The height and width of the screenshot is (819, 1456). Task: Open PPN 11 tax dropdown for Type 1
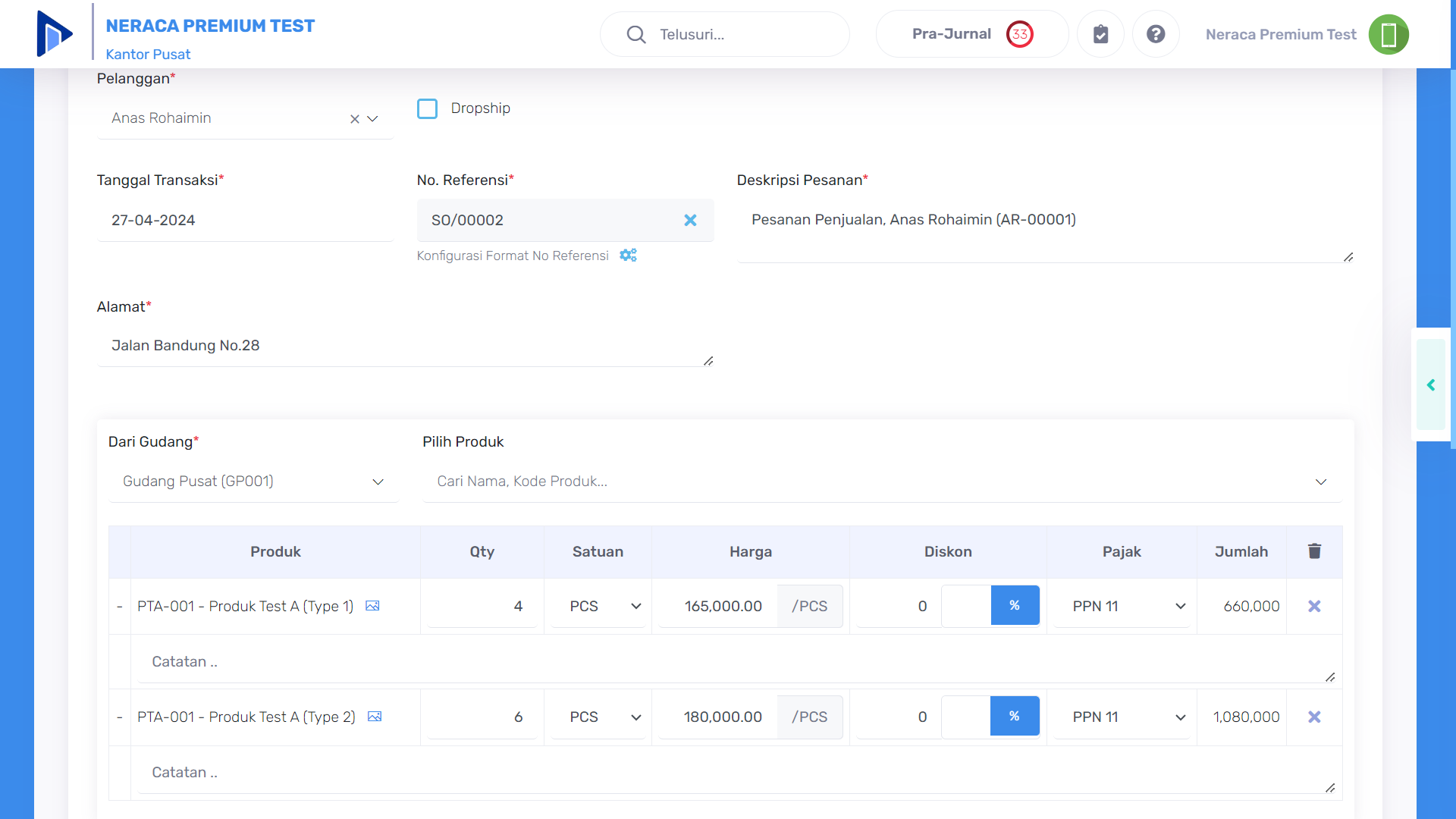point(1122,607)
